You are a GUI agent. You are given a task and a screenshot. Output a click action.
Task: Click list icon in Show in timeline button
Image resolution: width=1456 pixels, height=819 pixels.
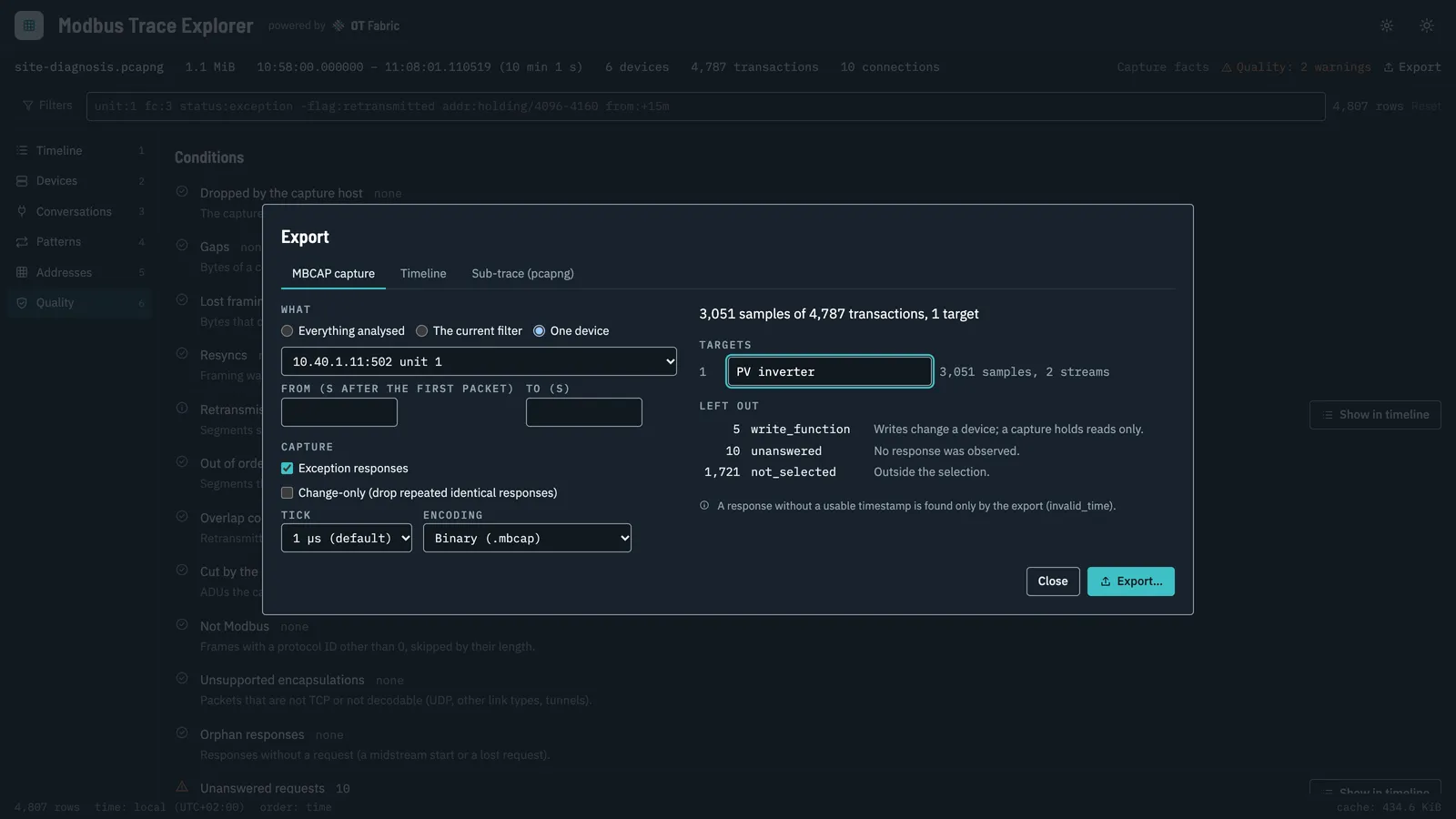click(1328, 415)
